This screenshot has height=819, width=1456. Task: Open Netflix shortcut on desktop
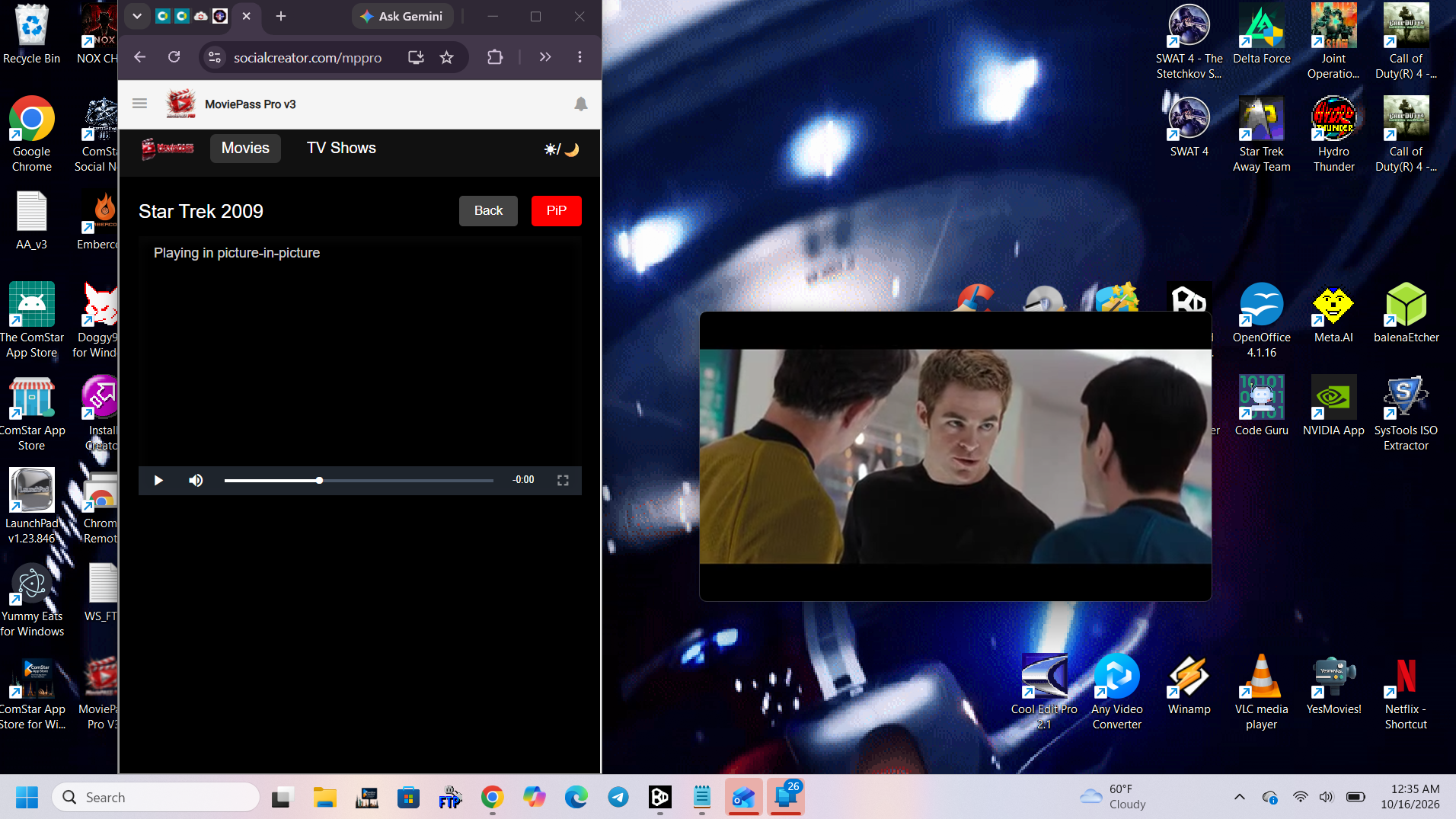click(1406, 692)
